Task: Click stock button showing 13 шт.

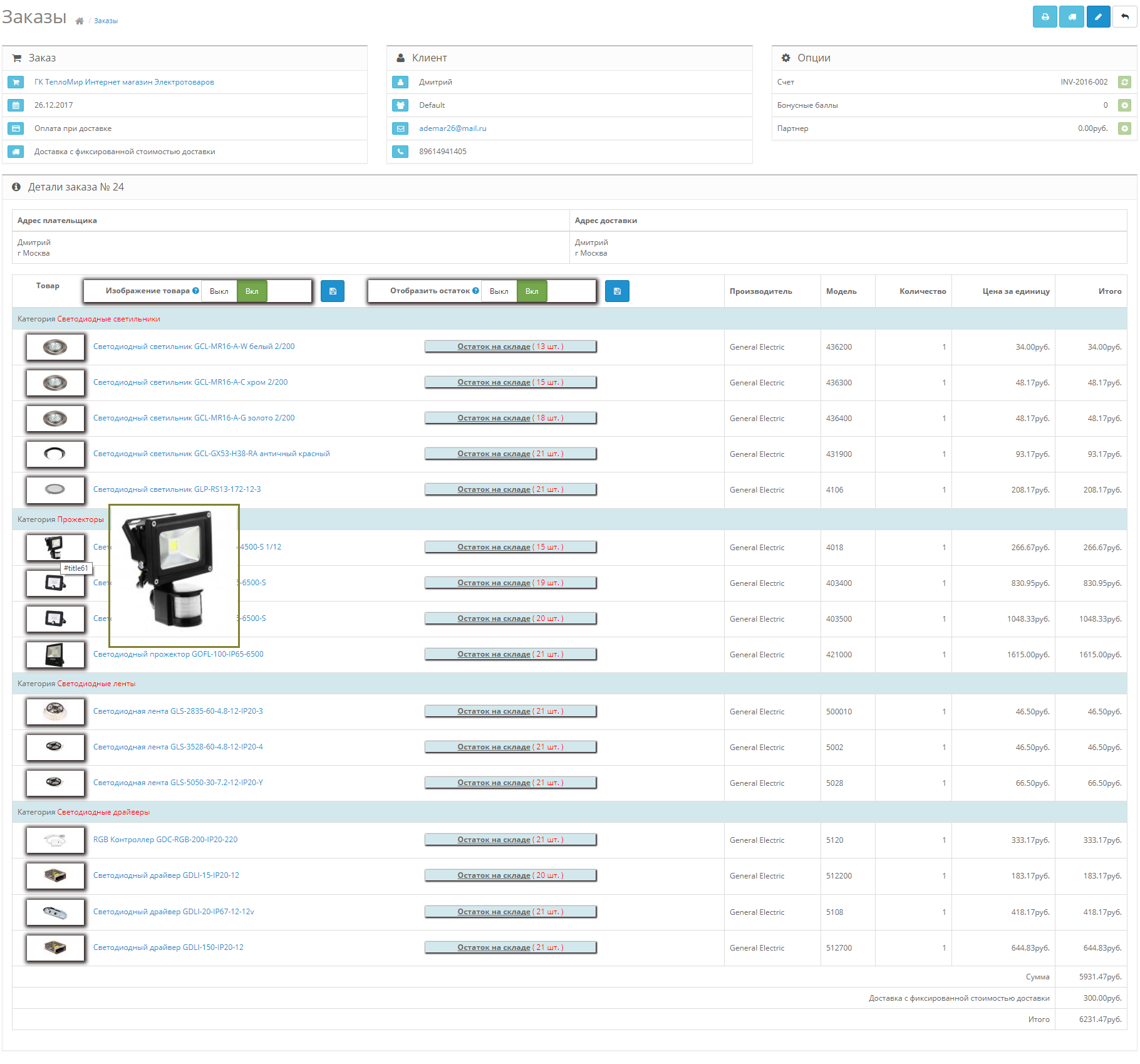Action: (x=510, y=347)
